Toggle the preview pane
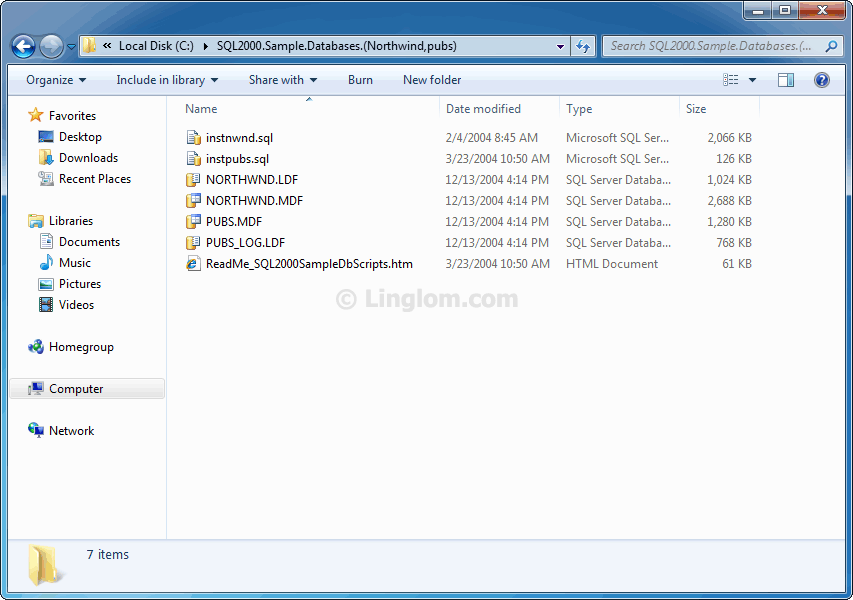Screen dimensions: 853x600 786,80
